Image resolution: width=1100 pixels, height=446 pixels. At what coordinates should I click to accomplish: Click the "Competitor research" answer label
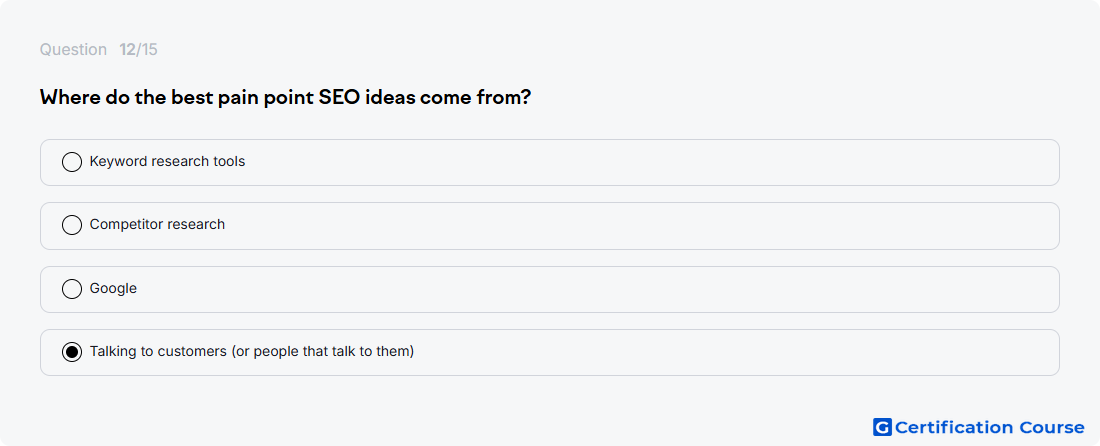pyautogui.click(x=157, y=224)
